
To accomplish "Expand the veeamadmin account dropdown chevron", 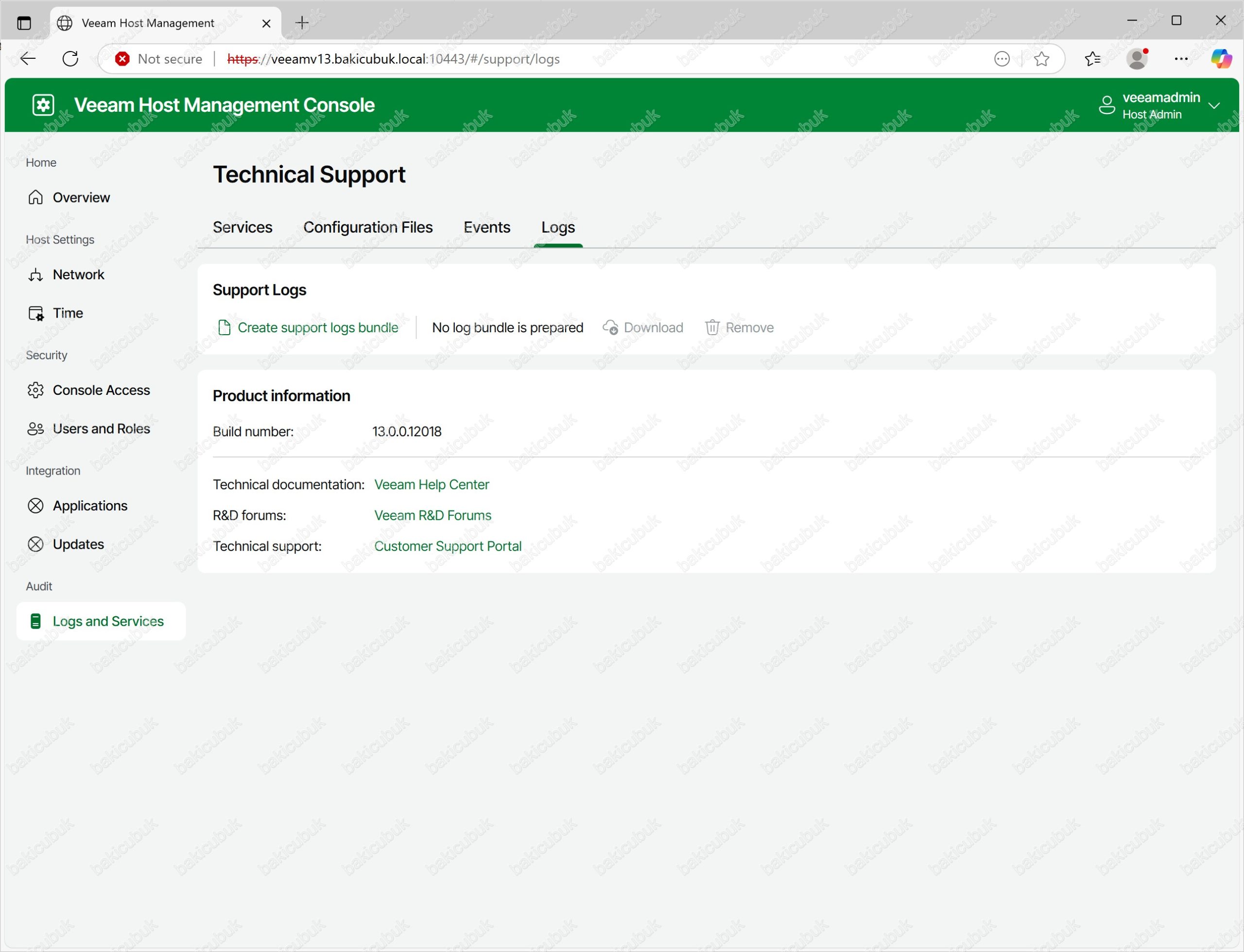I will 1213,105.
